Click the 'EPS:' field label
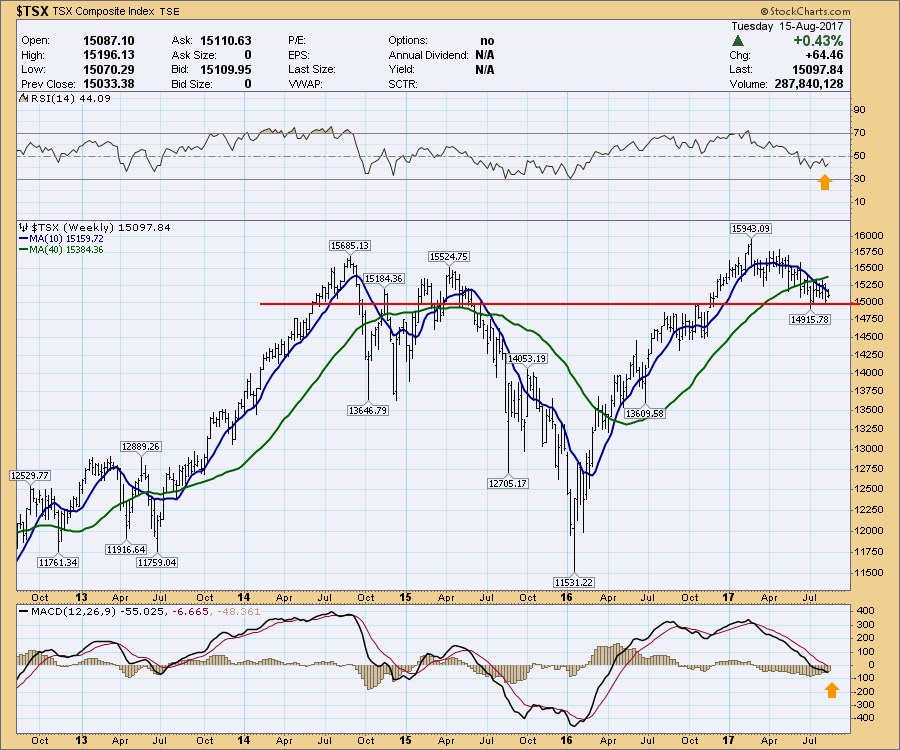Viewport: 900px width, 750px height. [299, 55]
